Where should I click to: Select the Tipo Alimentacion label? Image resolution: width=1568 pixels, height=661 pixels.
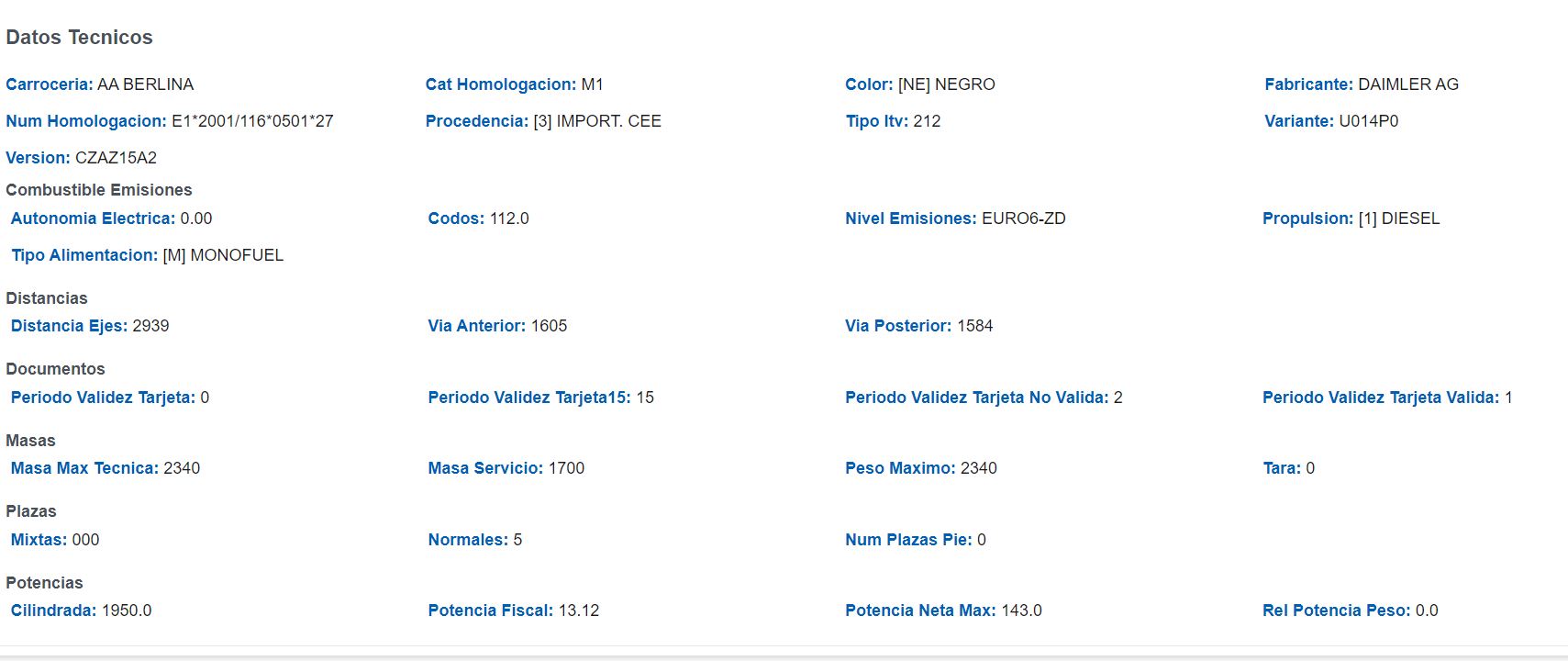[84, 255]
